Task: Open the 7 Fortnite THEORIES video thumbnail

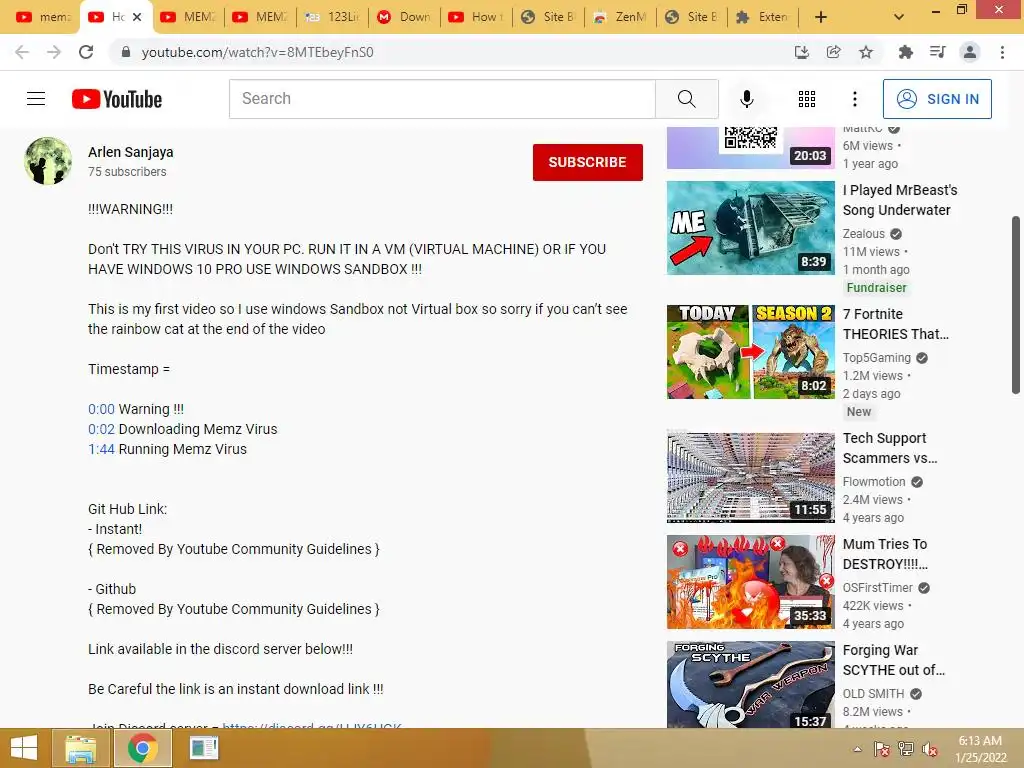Action: click(750, 352)
